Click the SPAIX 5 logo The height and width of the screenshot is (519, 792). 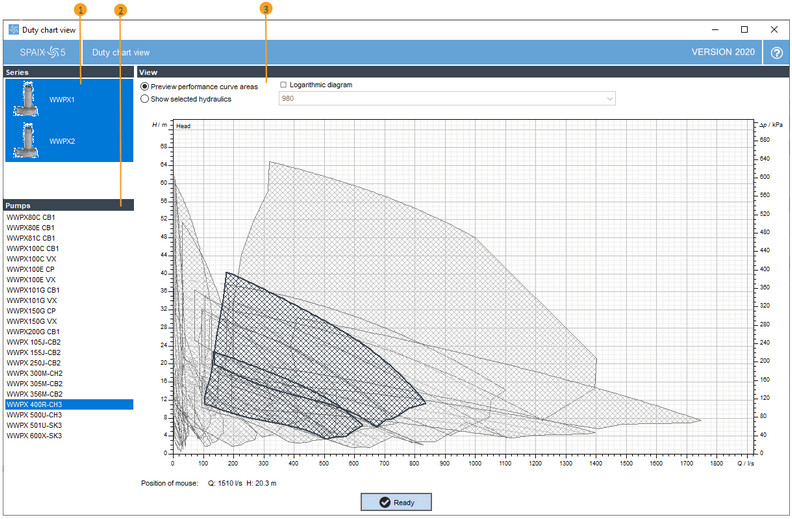(42, 52)
